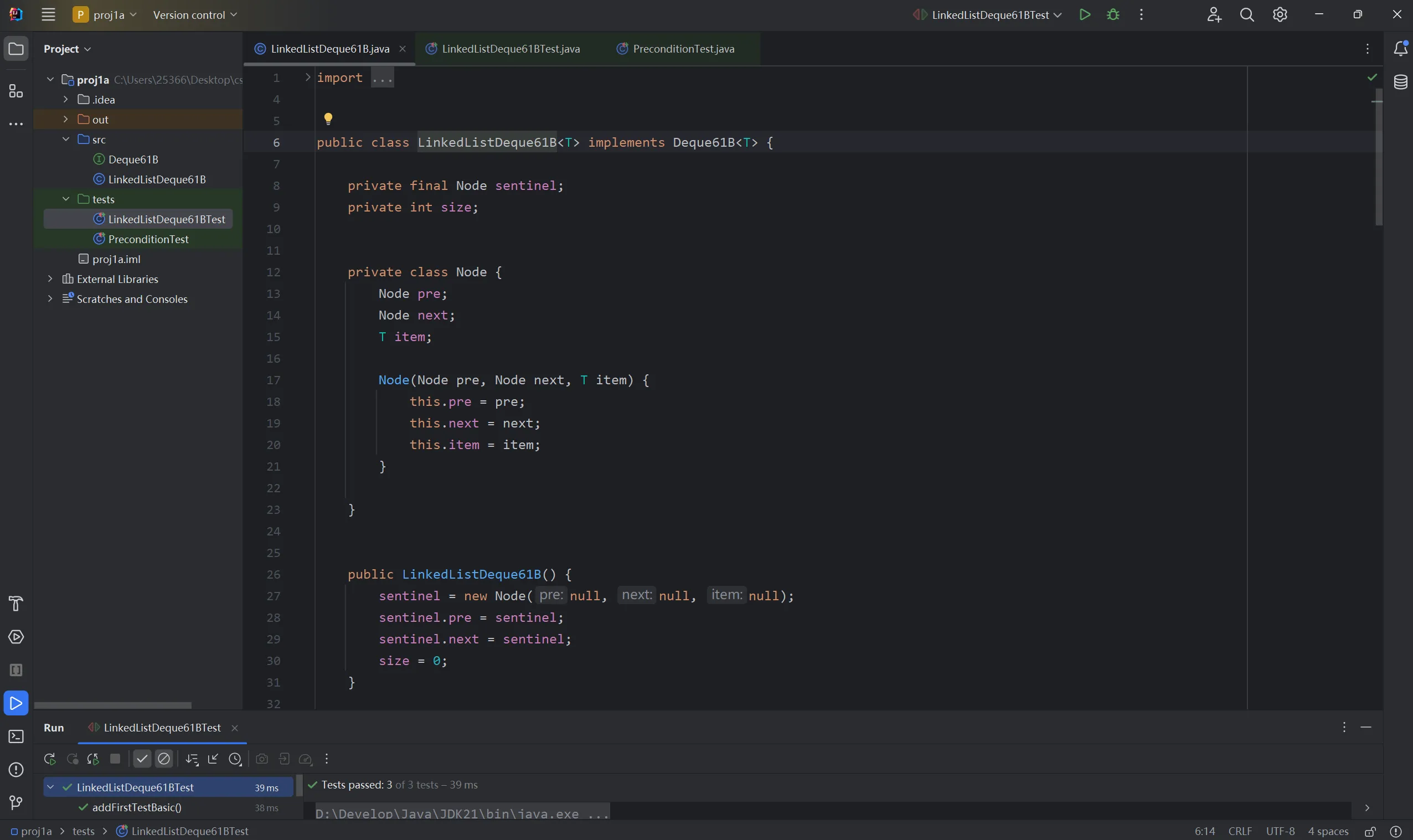
Task: Close the LinkedListDeque61B.java tab
Action: pos(403,49)
